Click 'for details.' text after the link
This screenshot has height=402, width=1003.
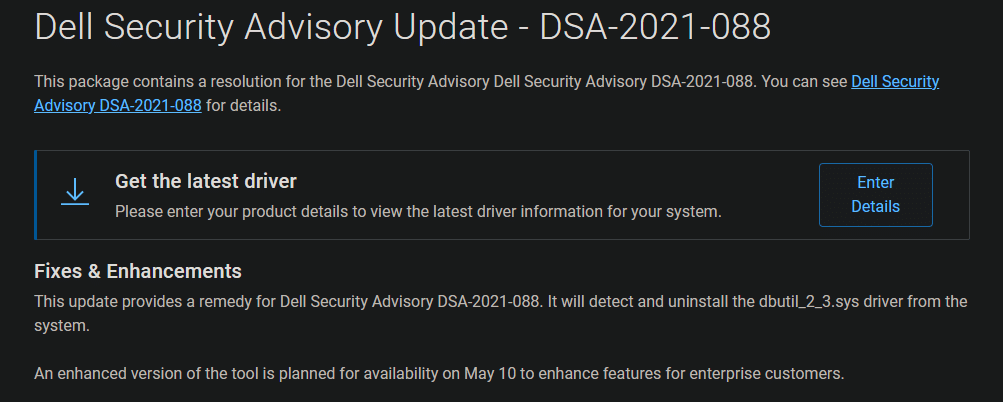pyautogui.click(x=243, y=106)
